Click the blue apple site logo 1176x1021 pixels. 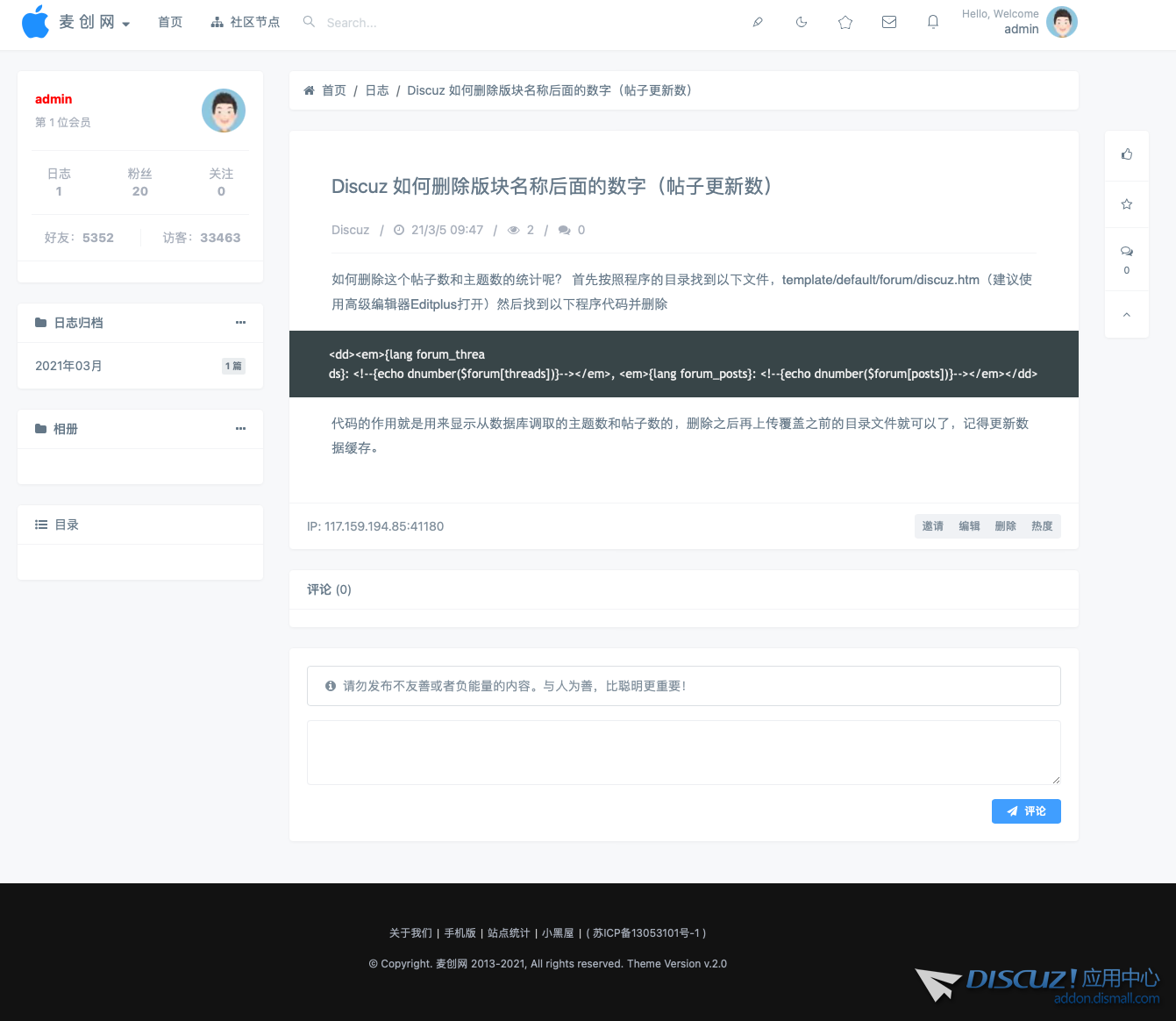[x=36, y=22]
